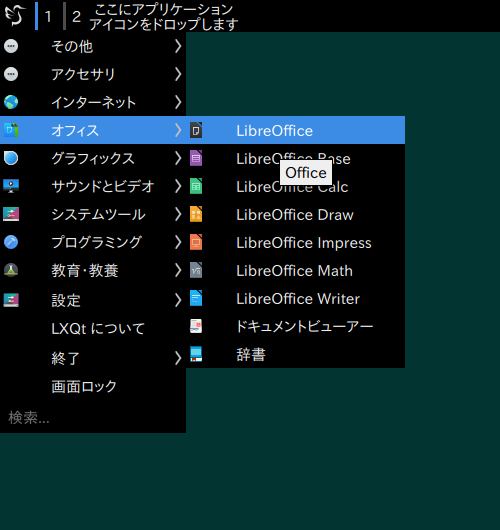The image size is (500, 530).
Task: Click the LibreOffice Writer blue icon
Action: 196,298
